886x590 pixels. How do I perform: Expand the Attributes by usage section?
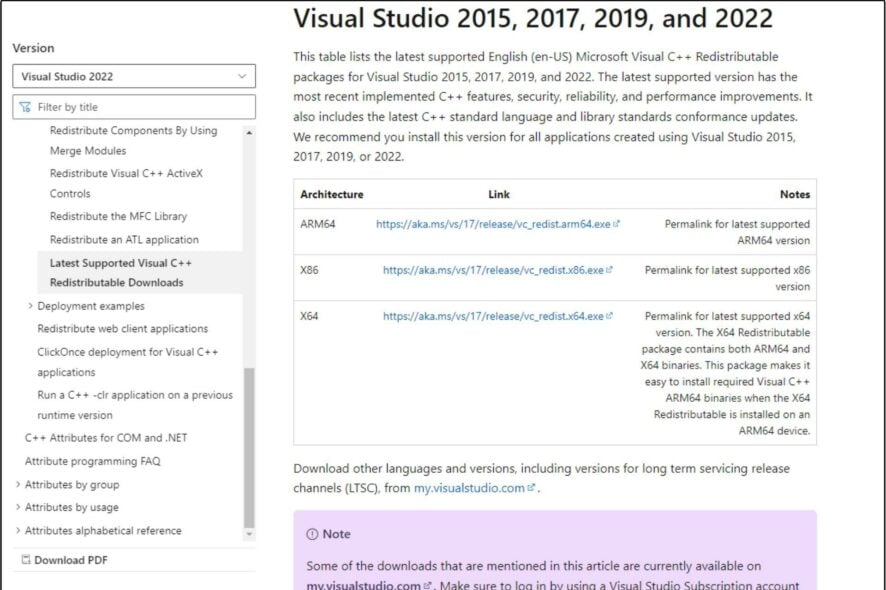pos(17,507)
